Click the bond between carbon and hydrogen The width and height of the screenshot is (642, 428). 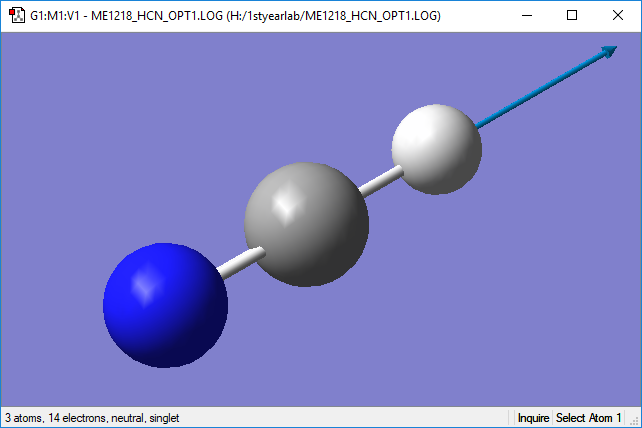click(x=381, y=181)
